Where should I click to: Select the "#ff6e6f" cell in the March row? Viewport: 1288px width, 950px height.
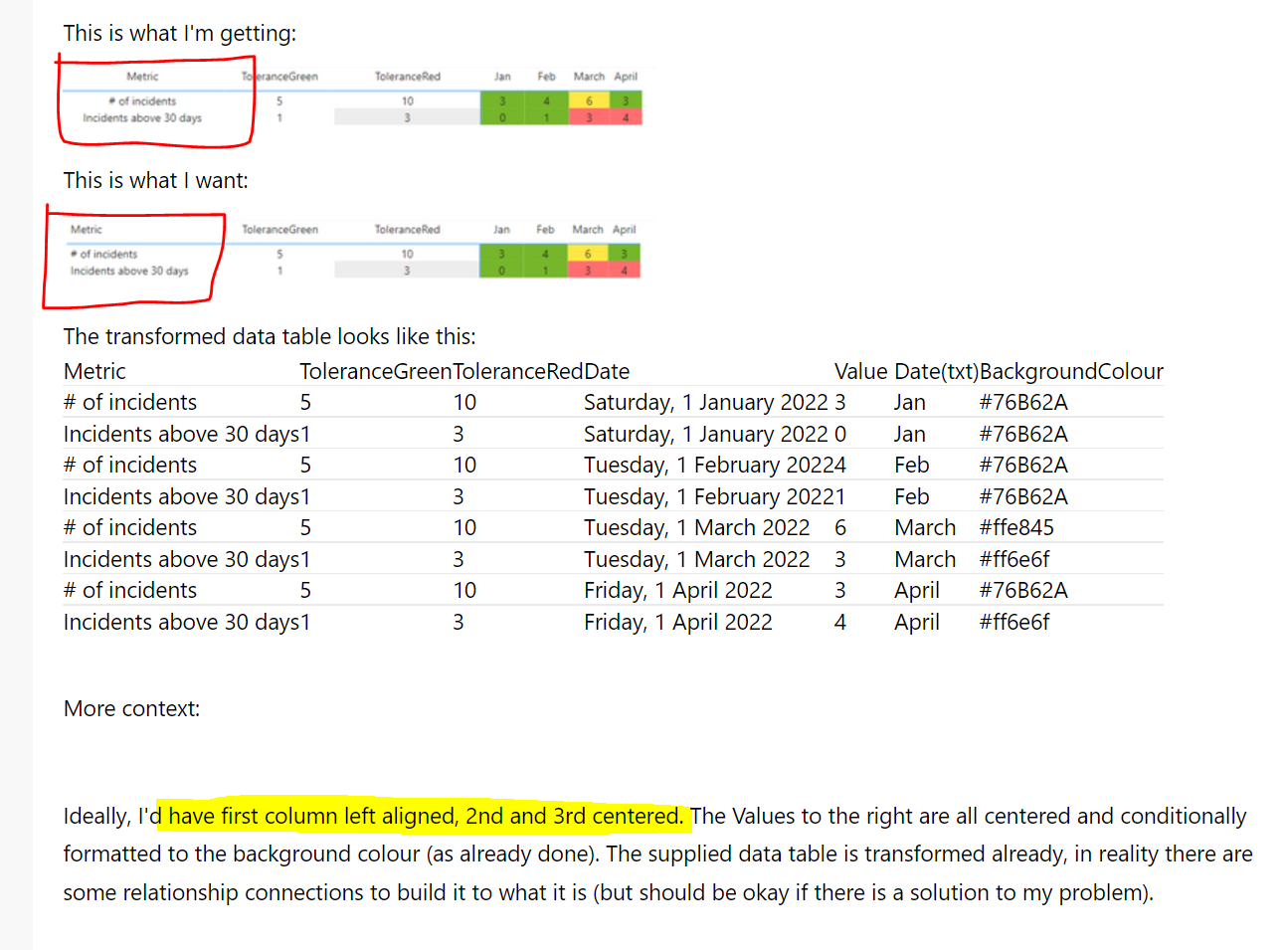[x=1014, y=559]
